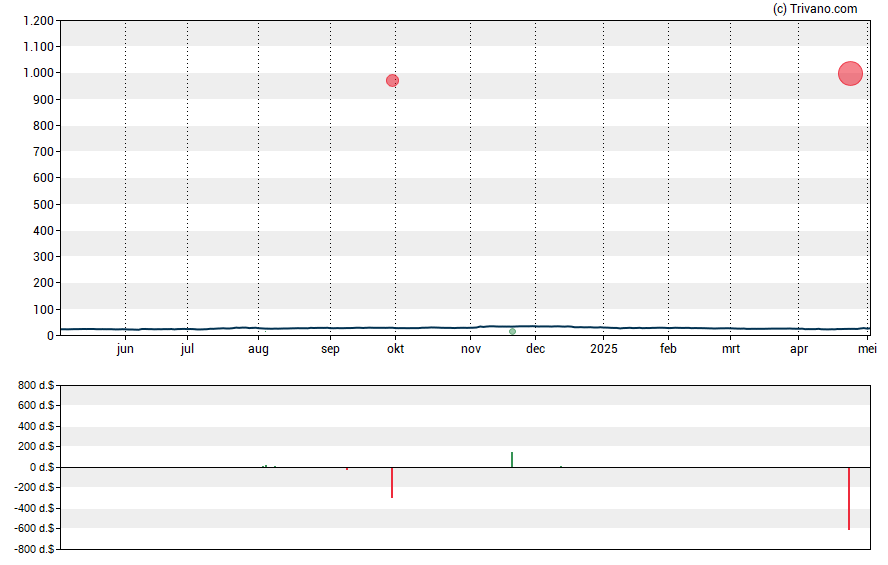Click the 100 y-axis label
The image size is (888, 565).
[x=43, y=309]
